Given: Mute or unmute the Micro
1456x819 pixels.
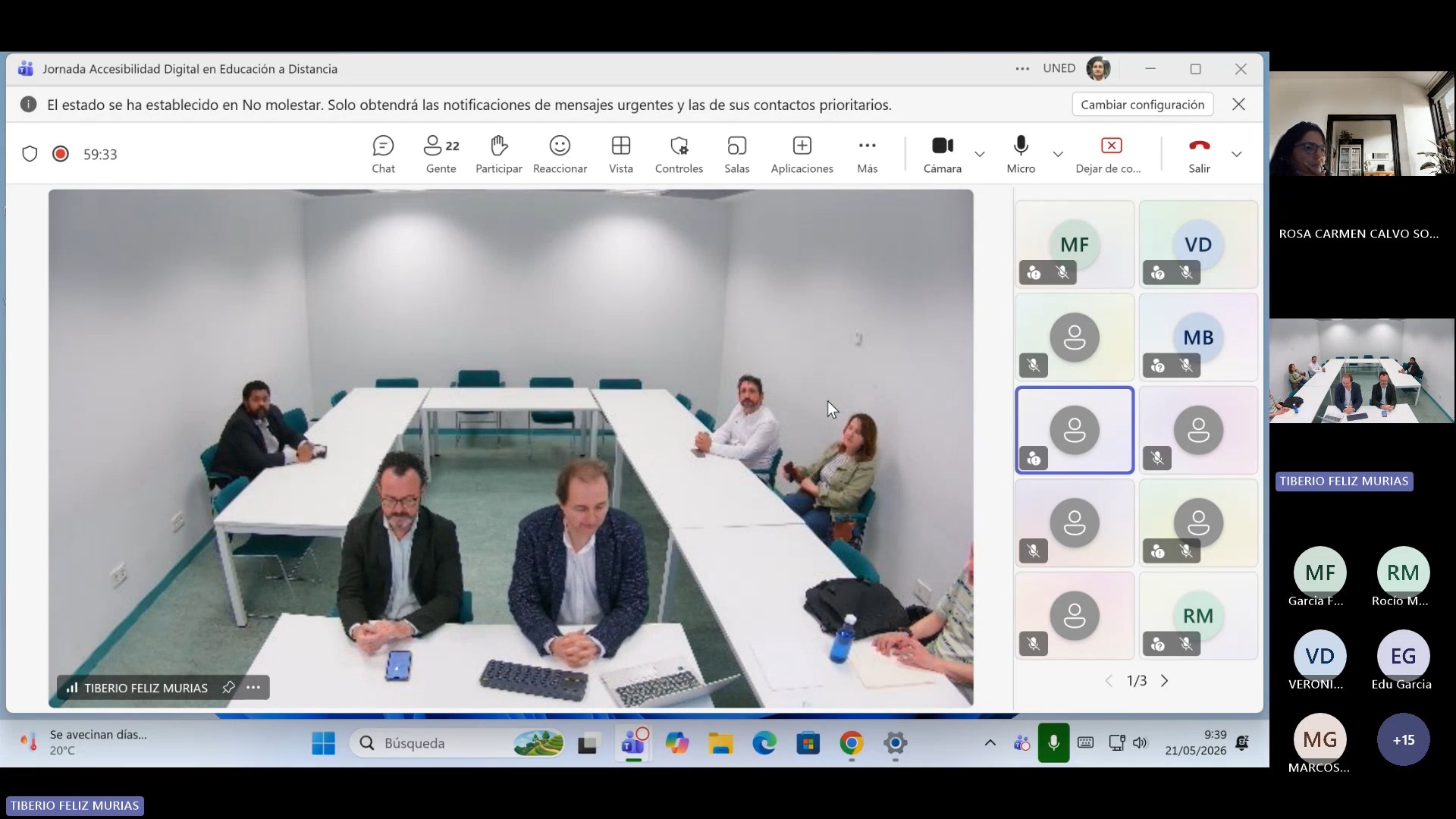Looking at the screenshot, I should coord(1021,154).
